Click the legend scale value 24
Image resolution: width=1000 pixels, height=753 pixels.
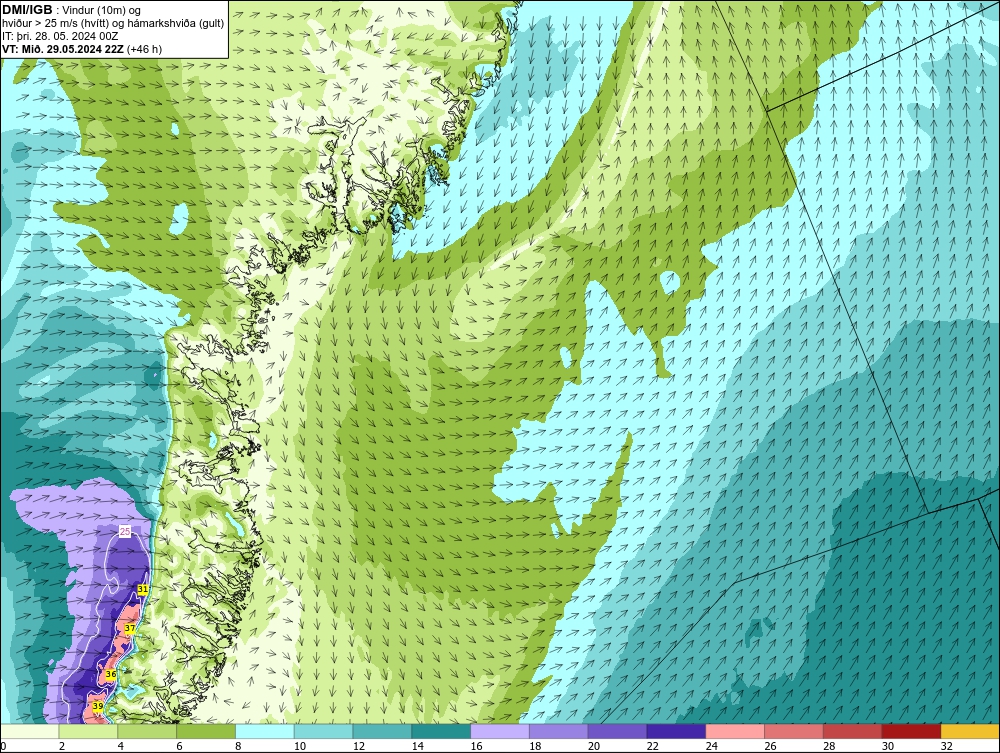pos(711,745)
